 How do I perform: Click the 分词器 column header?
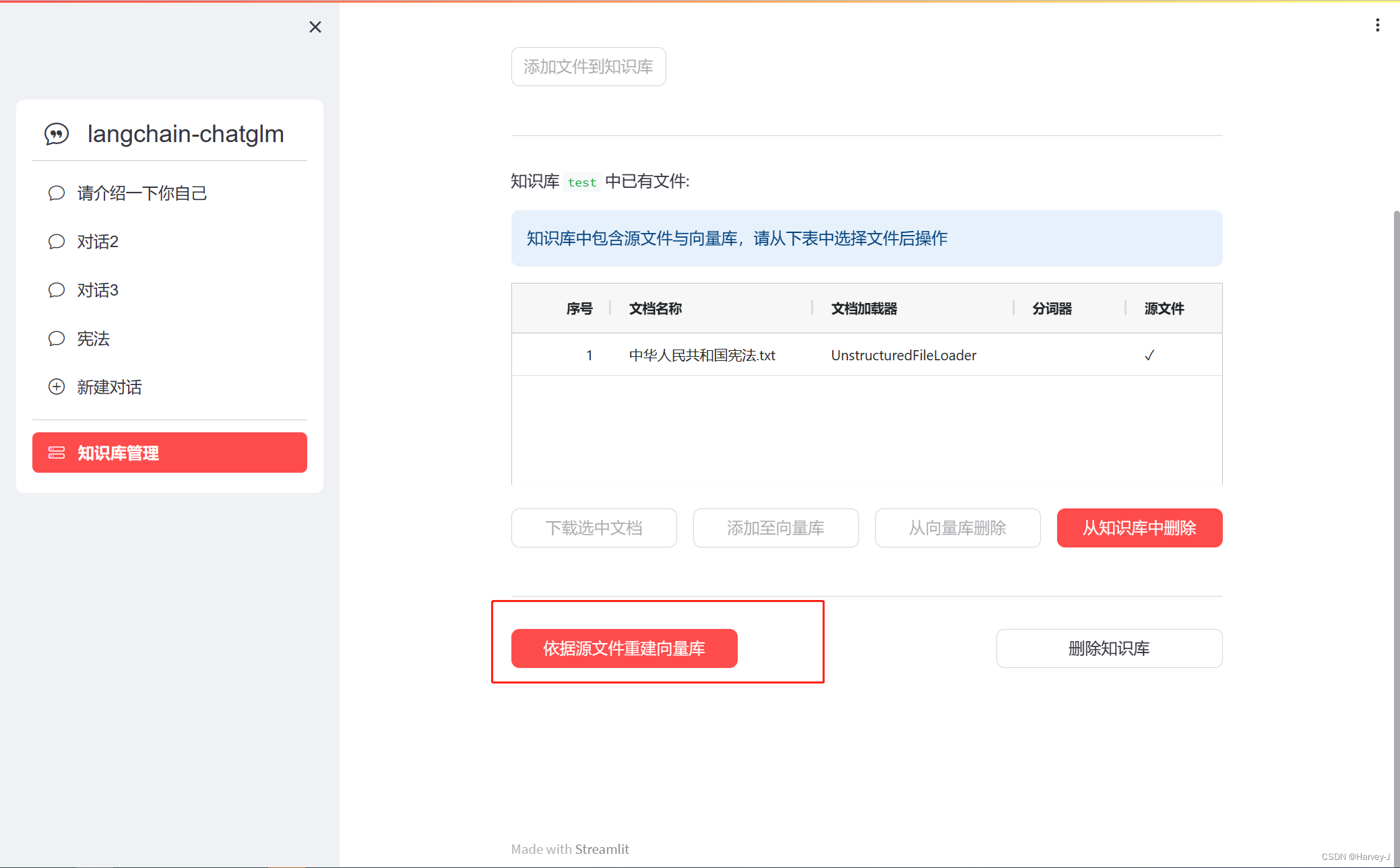coord(1052,308)
